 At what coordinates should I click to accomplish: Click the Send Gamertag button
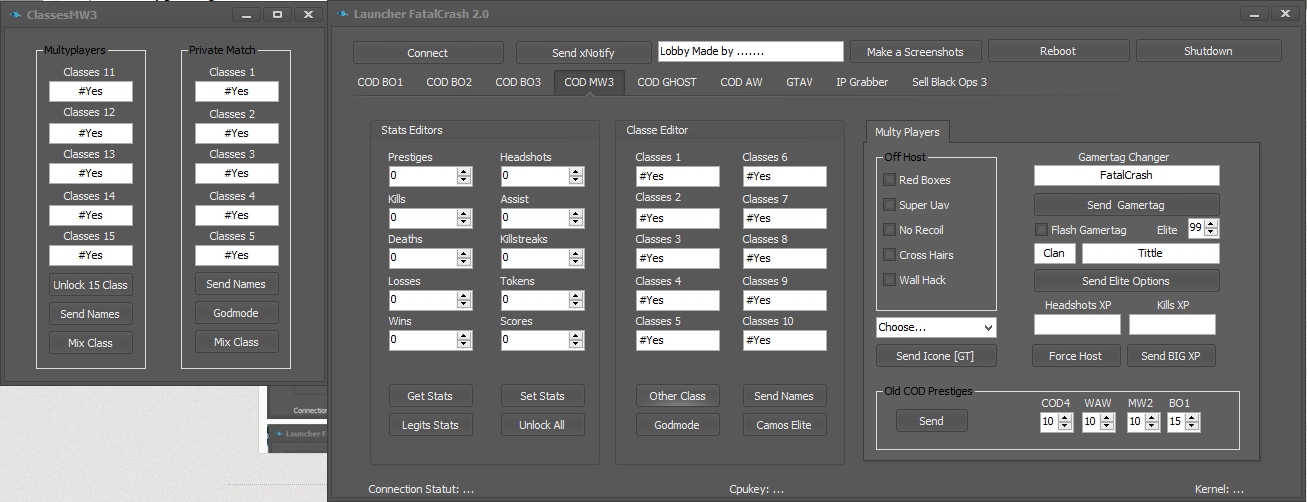point(1126,205)
